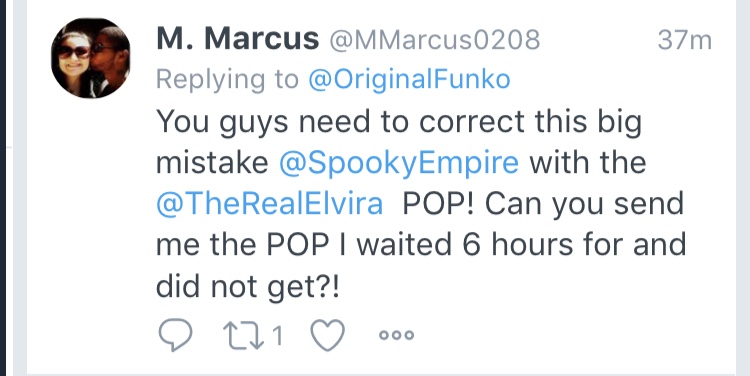
Task: Click the empty area right of the more icon
Action: [572, 335]
